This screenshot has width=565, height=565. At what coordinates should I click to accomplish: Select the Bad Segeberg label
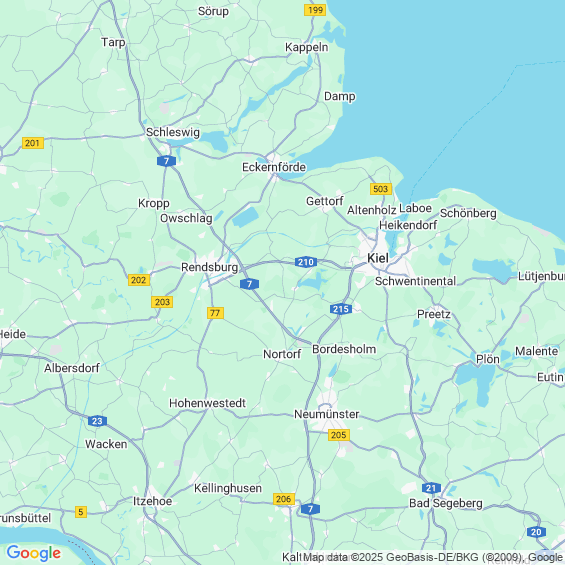pos(446,503)
